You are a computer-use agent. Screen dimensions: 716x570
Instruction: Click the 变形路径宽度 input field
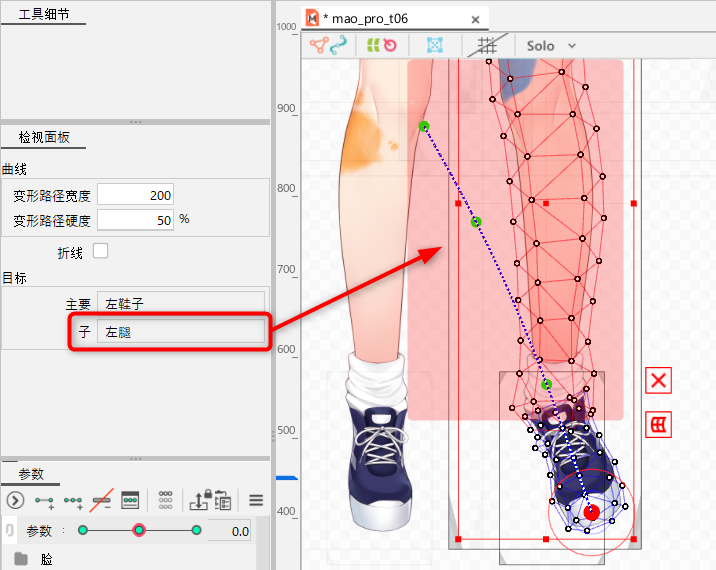click(x=136, y=195)
